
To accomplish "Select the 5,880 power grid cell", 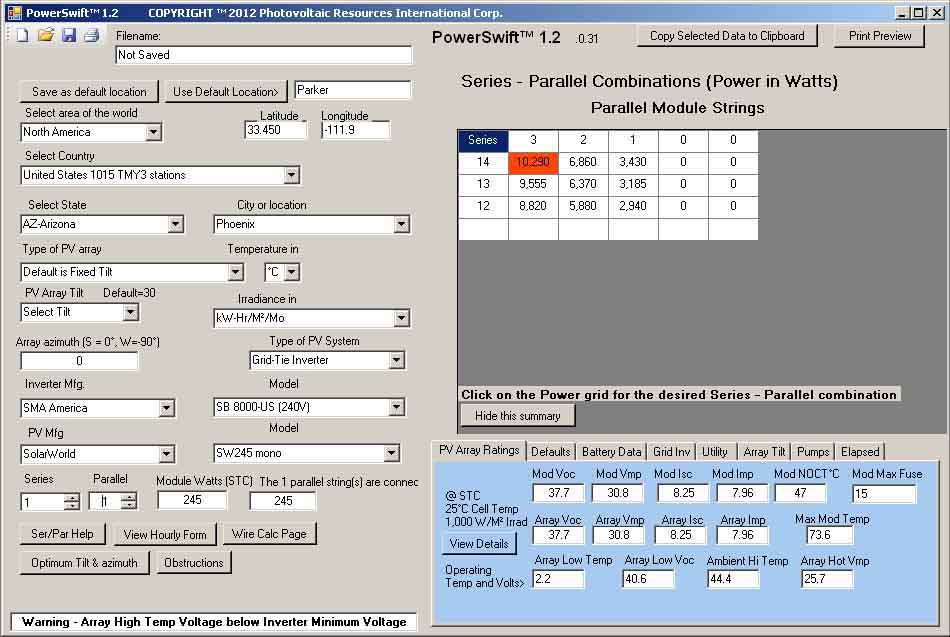I will coord(583,206).
